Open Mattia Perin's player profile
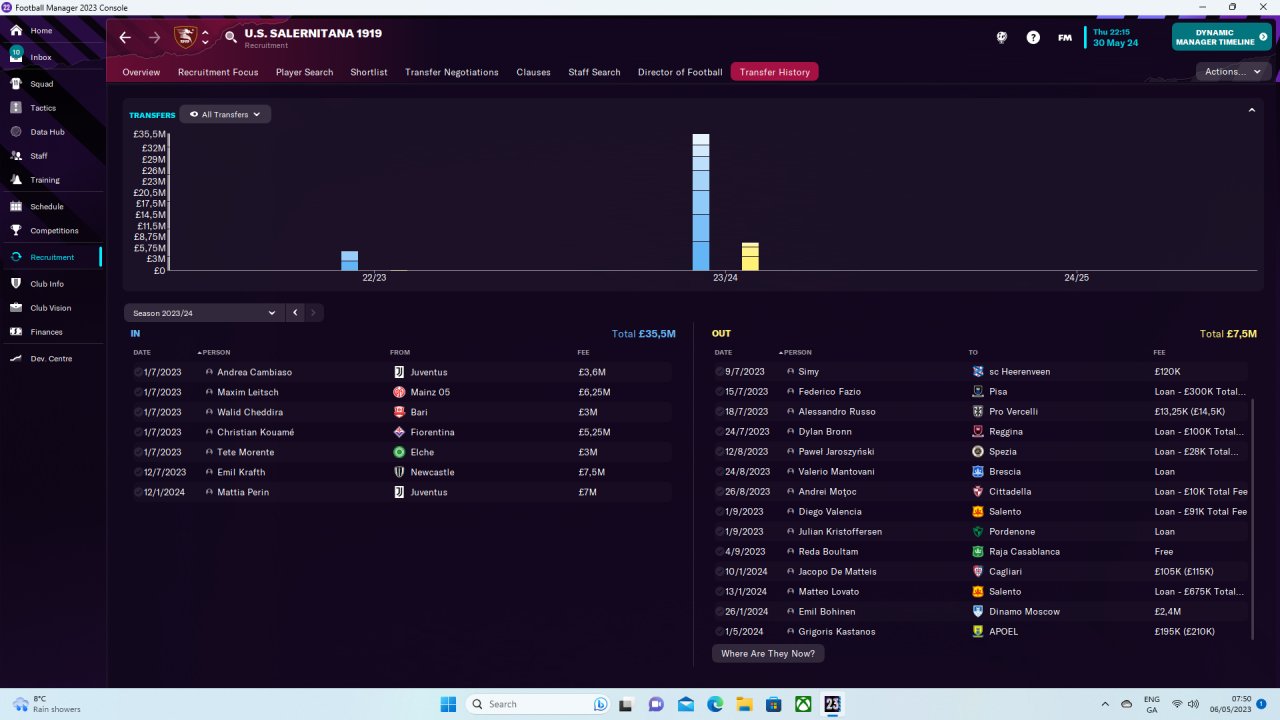1280x720 pixels. 243,492
